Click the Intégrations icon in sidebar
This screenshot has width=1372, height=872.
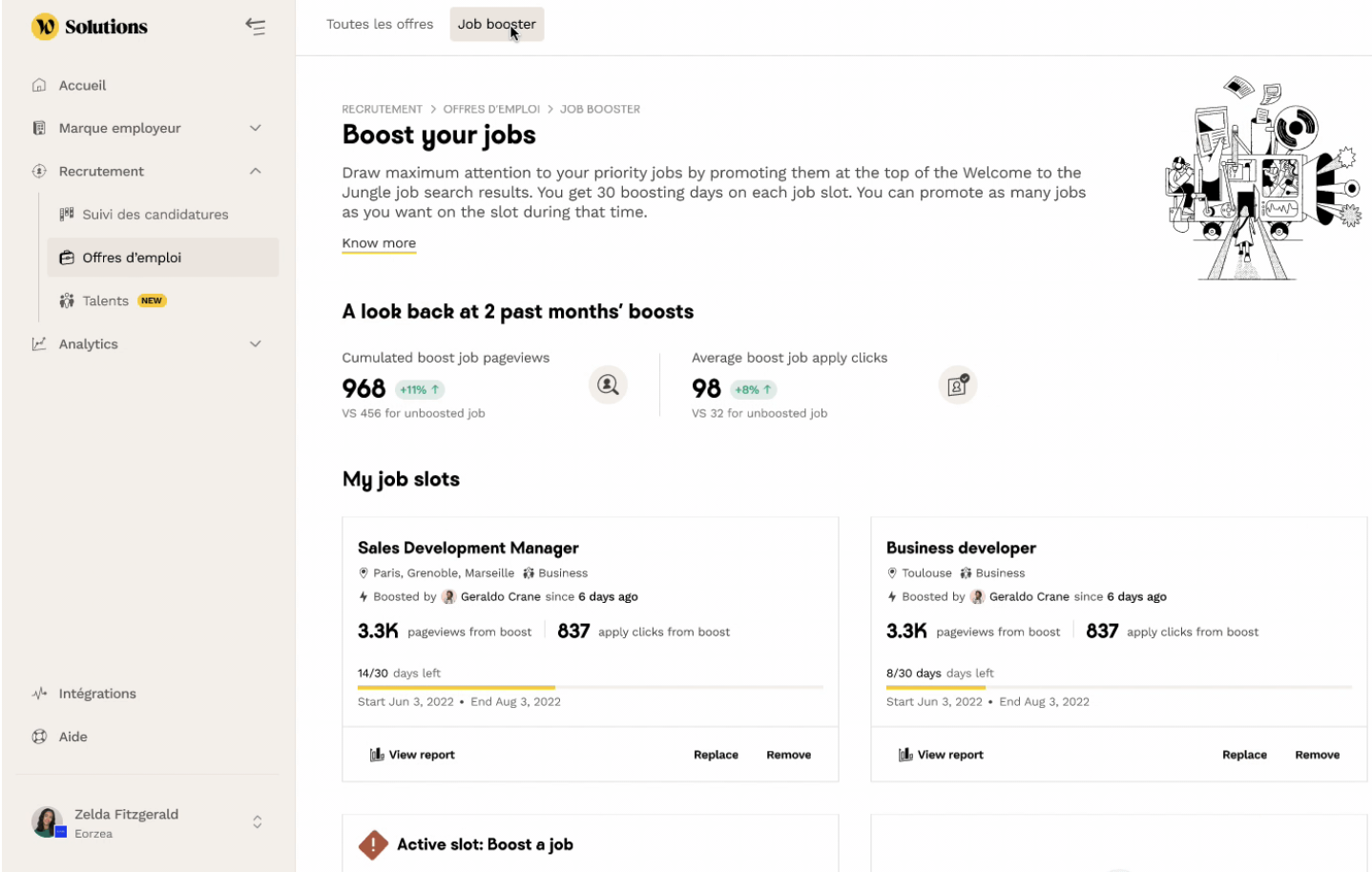[39, 694]
